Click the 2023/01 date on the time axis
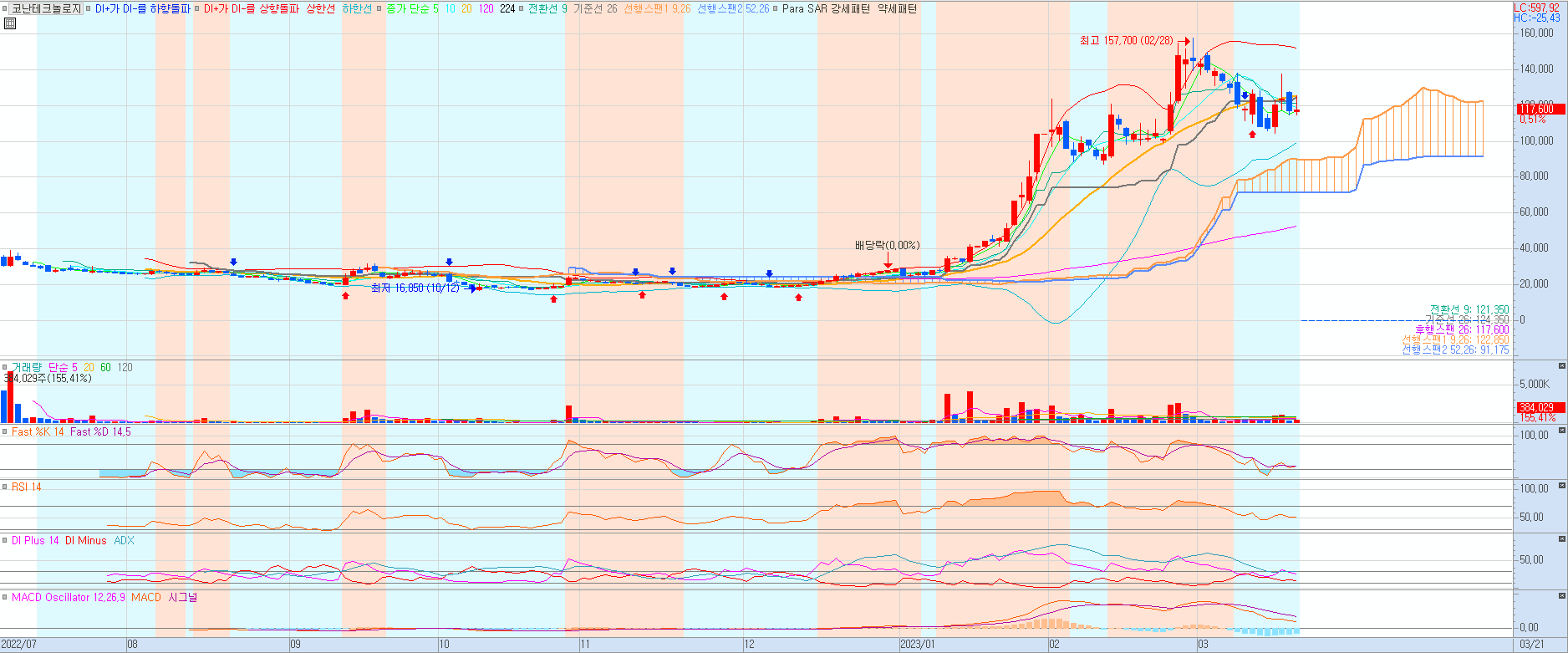The height and width of the screenshot is (653, 1568). tap(917, 644)
